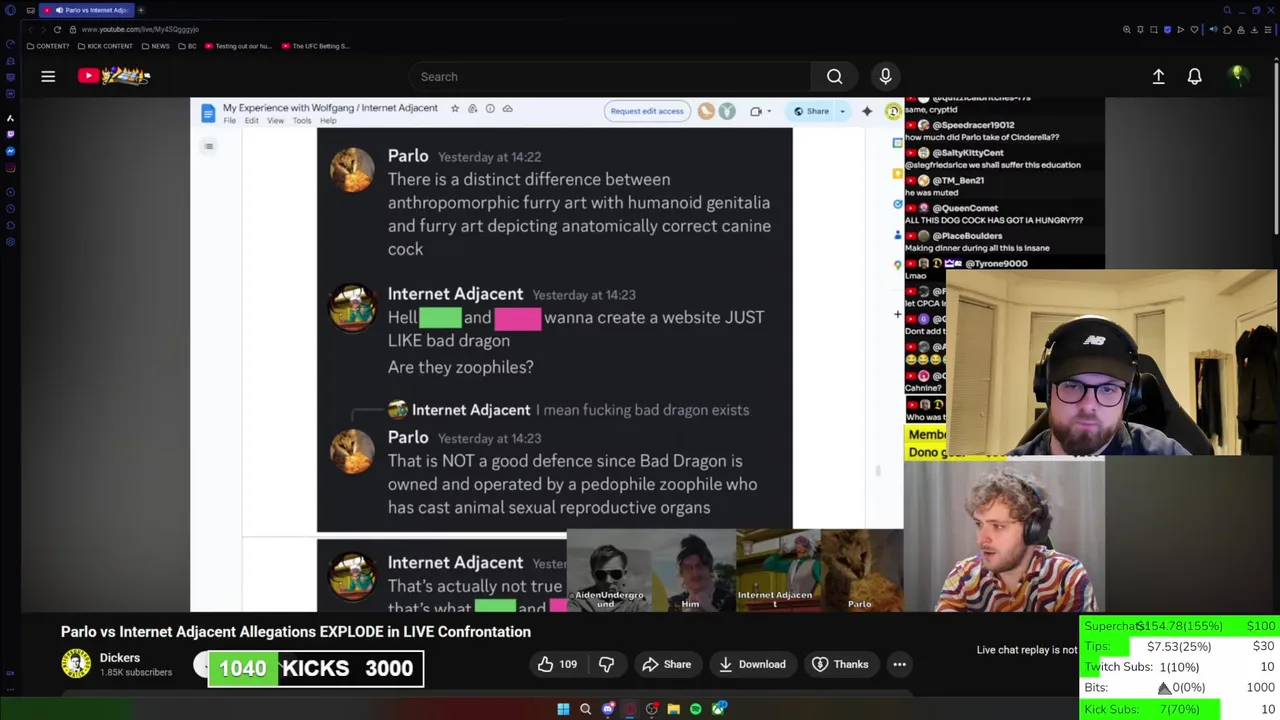The height and width of the screenshot is (720, 1280).
Task: Go to the YouTube home logo
Action: point(114,76)
